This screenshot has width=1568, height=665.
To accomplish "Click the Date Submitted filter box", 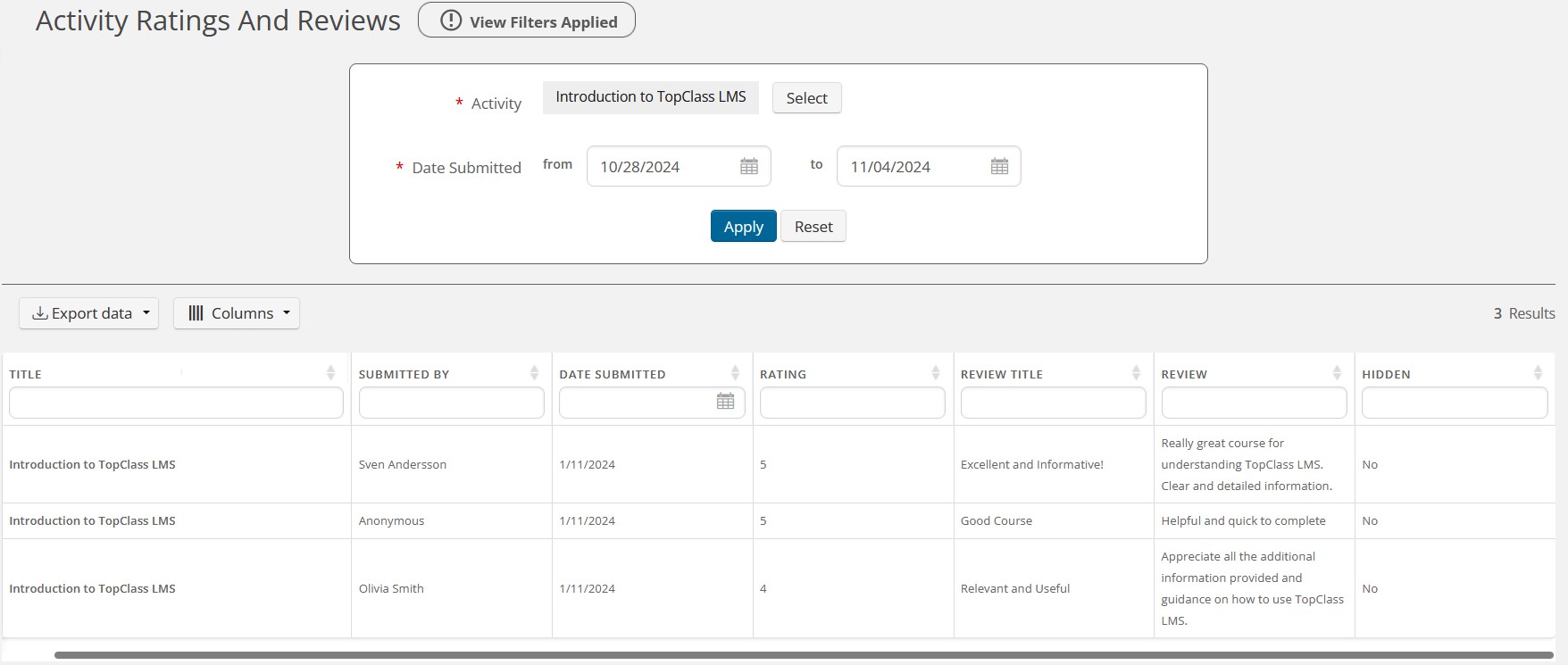I will tap(652, 403).
